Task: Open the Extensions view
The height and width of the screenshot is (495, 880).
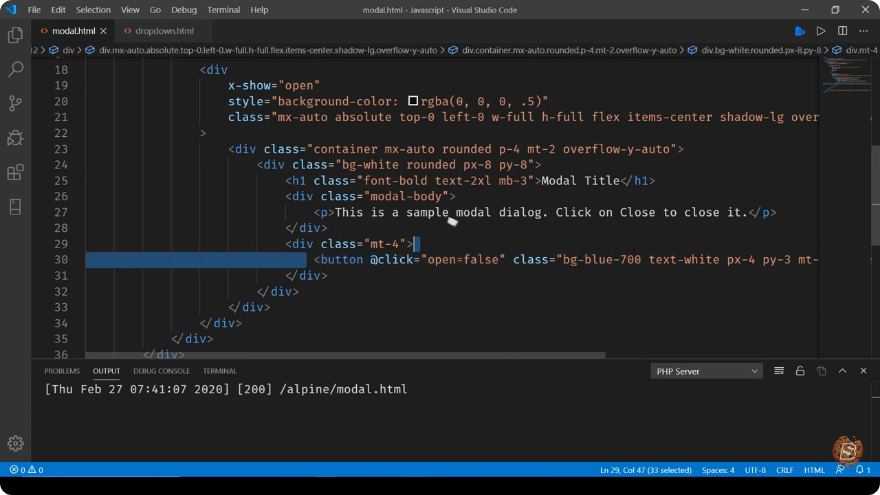Action: (15, 172)
